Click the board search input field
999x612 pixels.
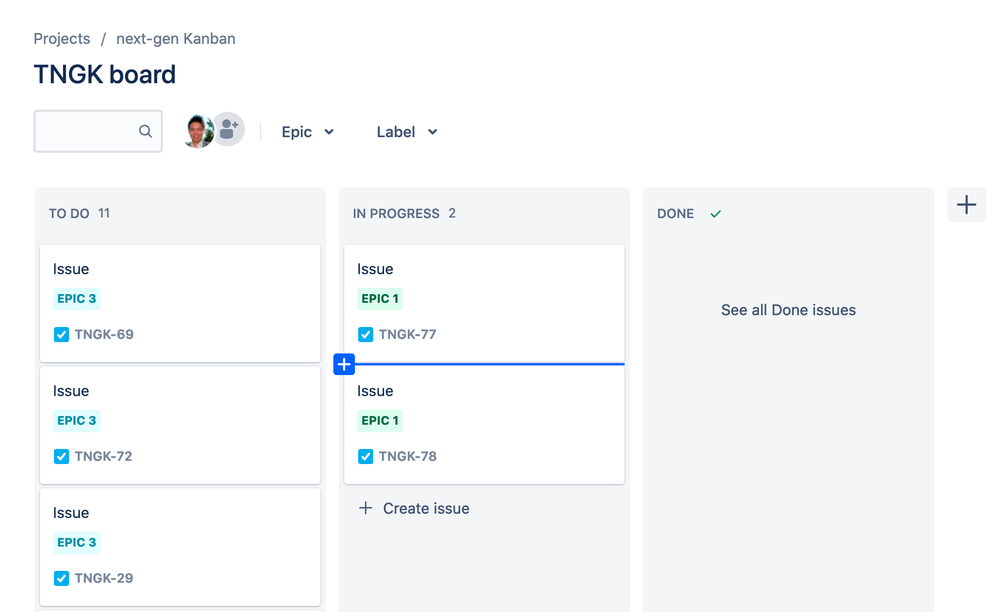(x=98, y=131)
